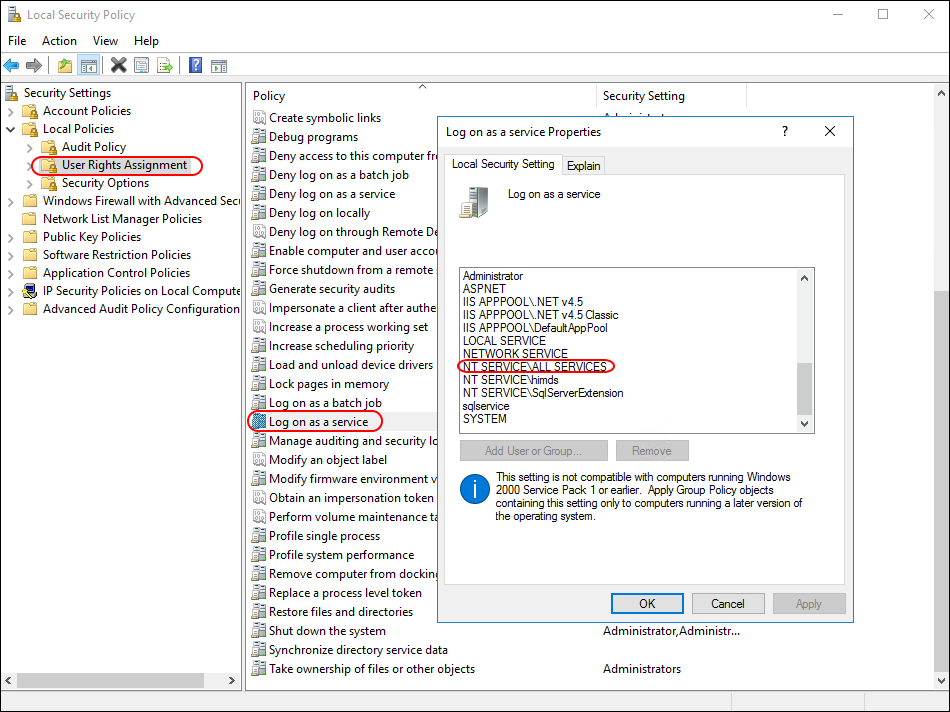The width and height of the screenshot is (950, 712).
Task: Click the OK button in the dialog
Action: click(x=647, y=603)
